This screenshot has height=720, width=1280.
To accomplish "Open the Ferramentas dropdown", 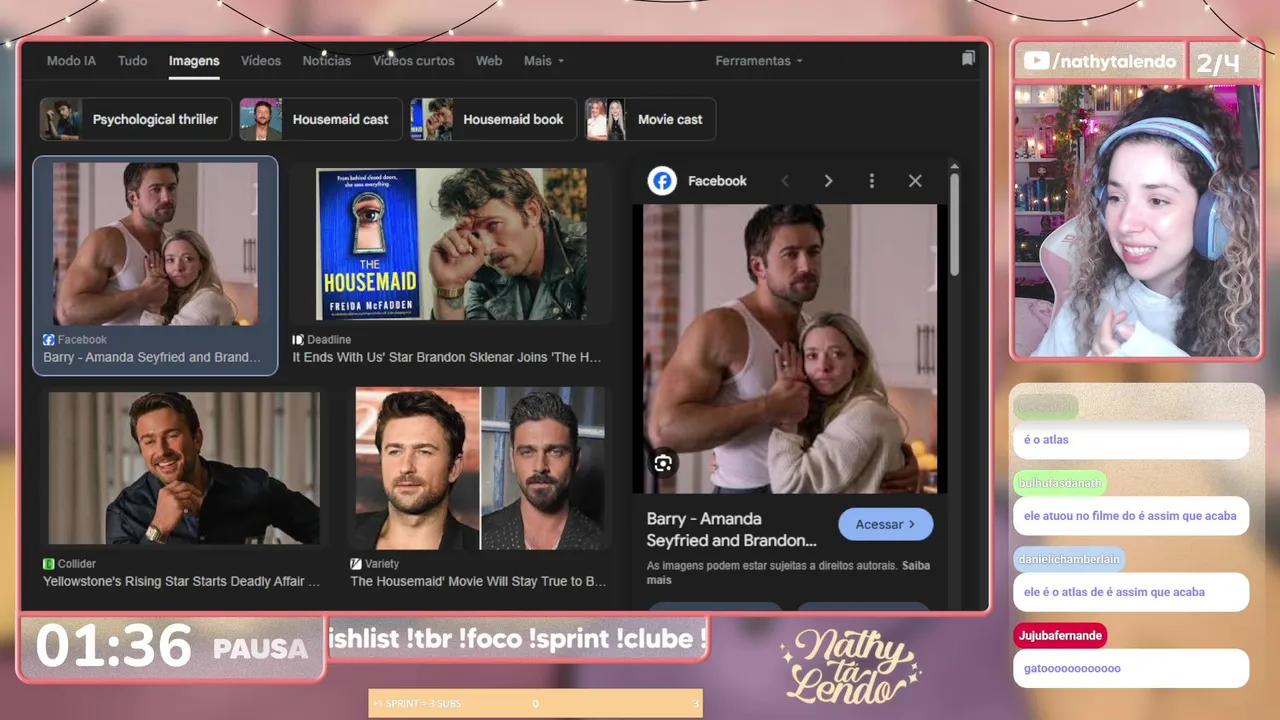I will [759, 61].
